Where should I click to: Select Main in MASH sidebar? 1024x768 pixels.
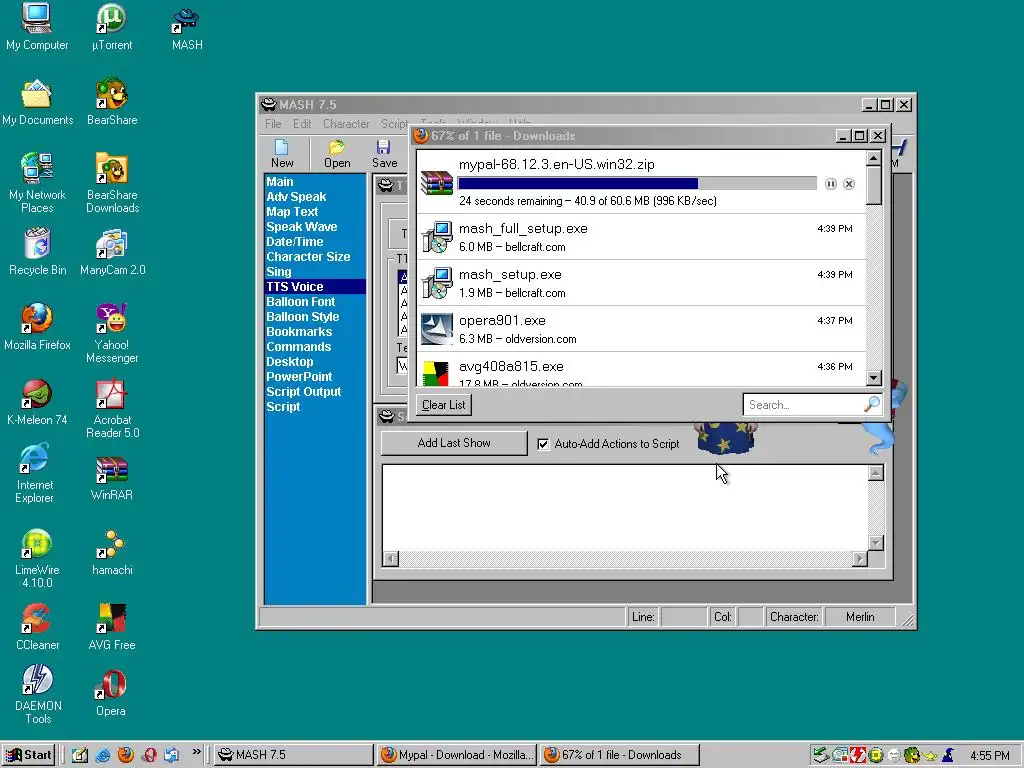tap(315, 182)
